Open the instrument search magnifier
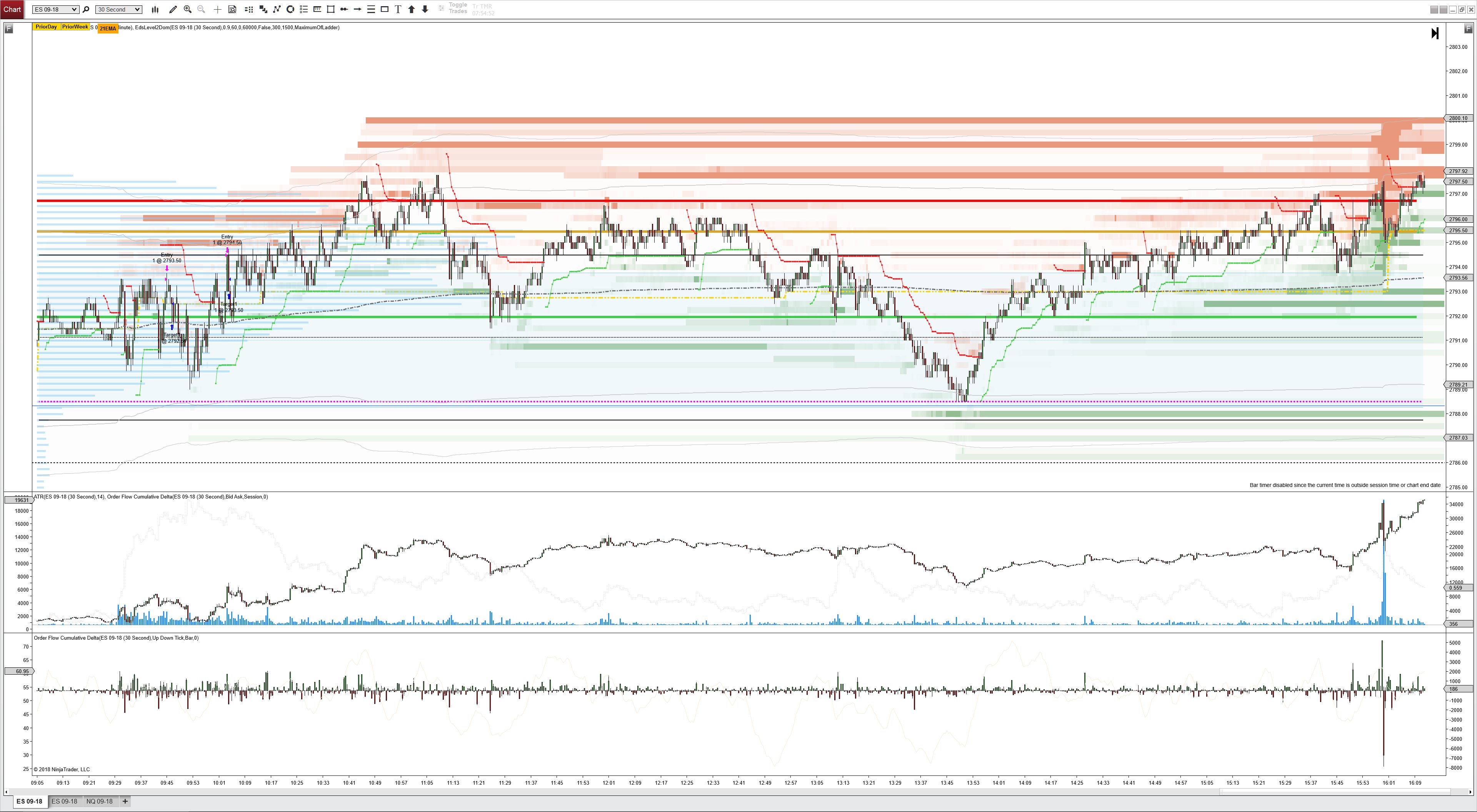This screenshot has width=1477, height=812. tap(86, 9)
